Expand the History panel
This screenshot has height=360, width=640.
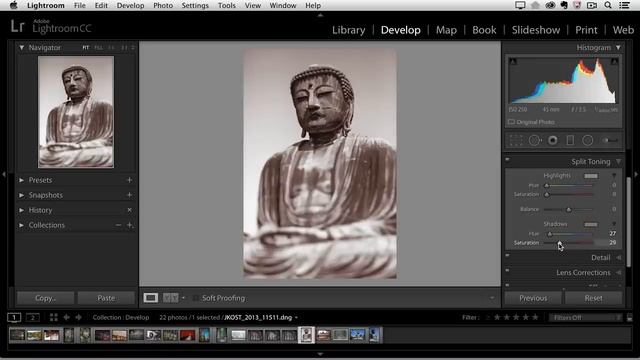(22, 210)
